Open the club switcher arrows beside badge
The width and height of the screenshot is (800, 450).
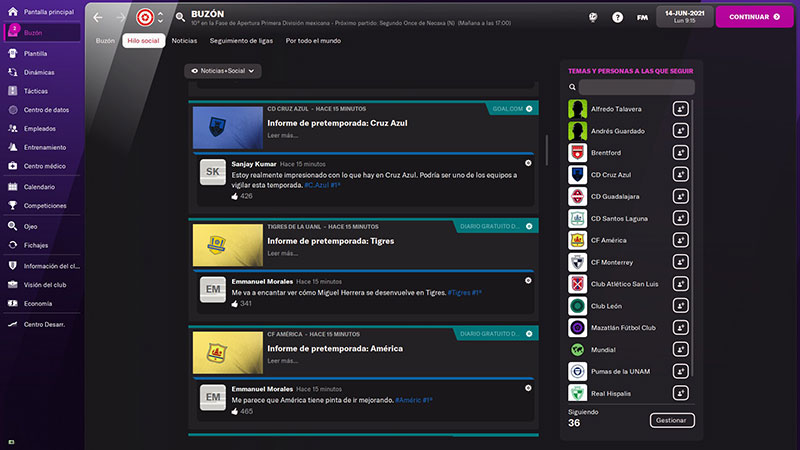(x=160, y=17)
